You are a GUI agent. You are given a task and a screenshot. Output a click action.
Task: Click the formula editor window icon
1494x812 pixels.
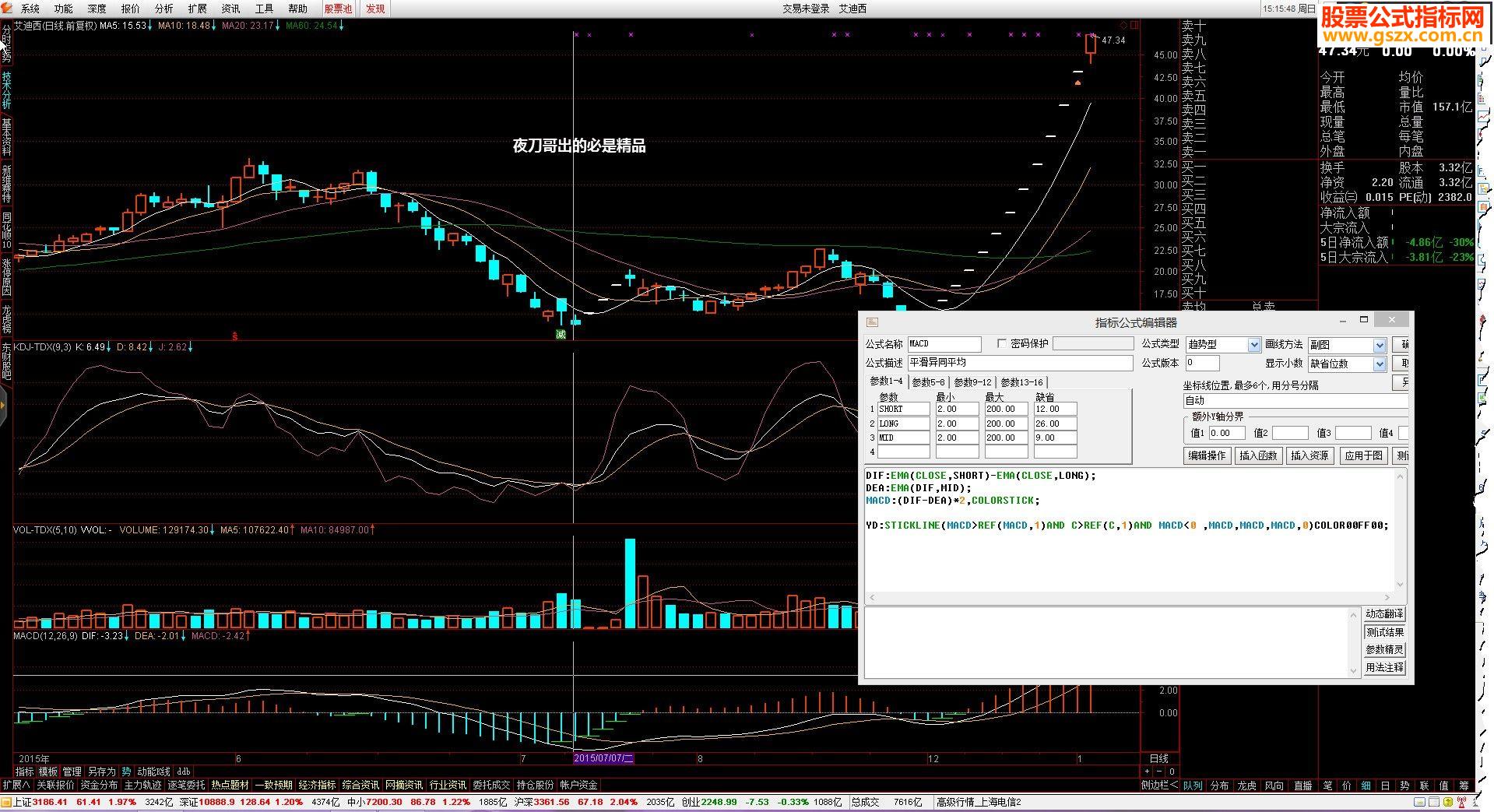point(872,322)
